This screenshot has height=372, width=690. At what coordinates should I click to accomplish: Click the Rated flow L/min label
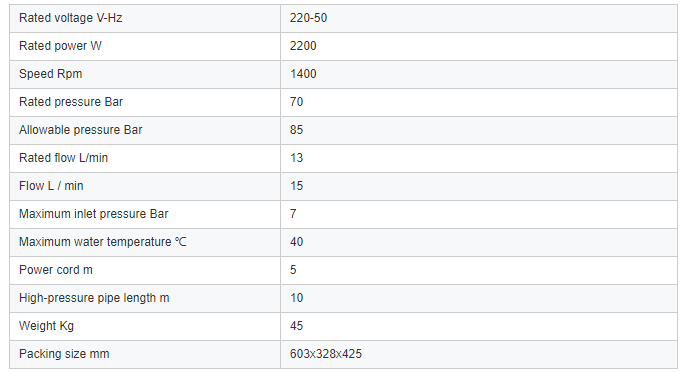point(63,158)
